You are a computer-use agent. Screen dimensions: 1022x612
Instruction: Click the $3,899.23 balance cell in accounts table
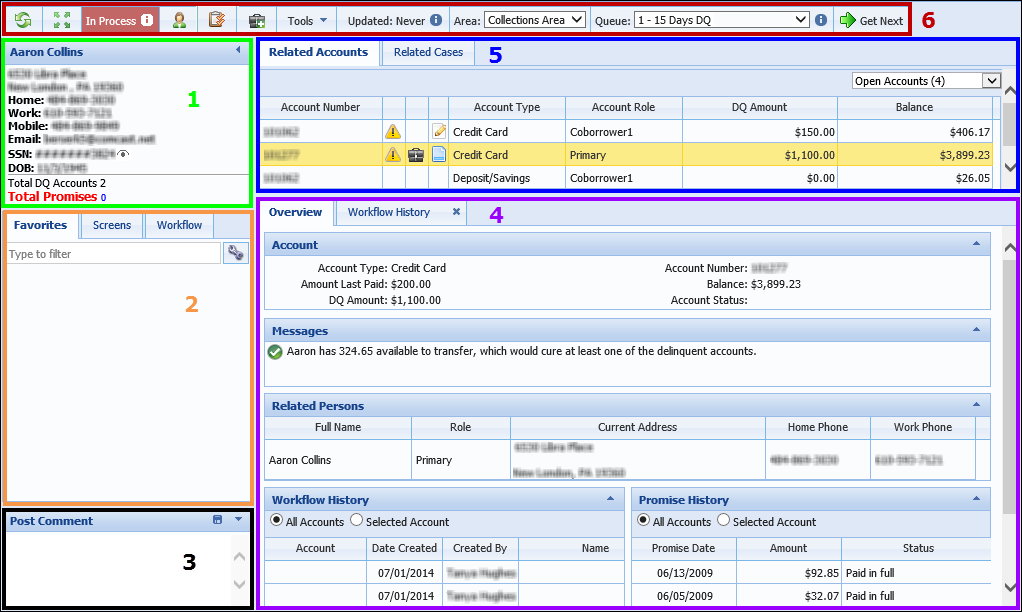[915, 155]
